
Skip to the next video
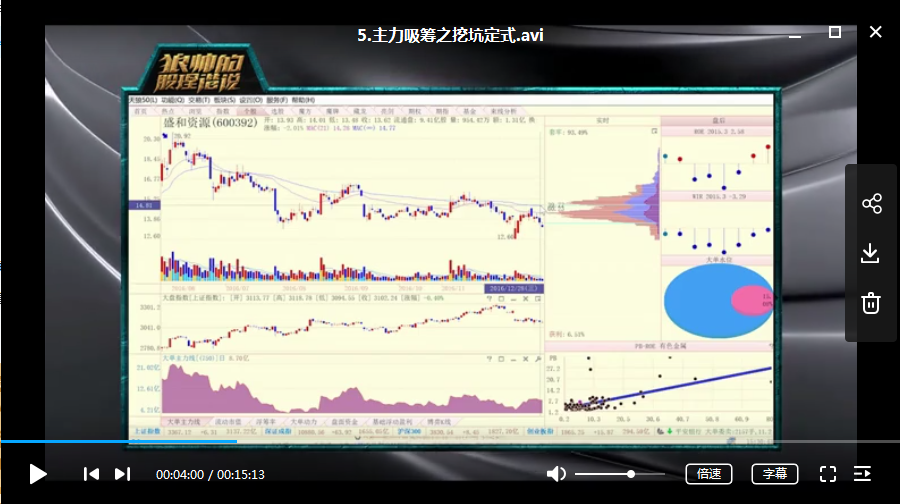click(x=122, y=474)
